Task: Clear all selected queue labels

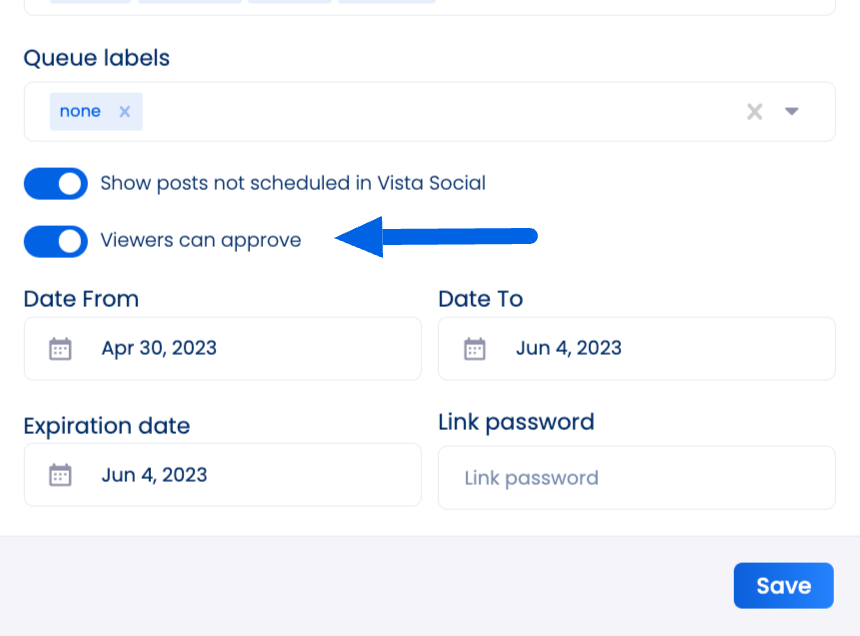Action: click(755, 112)
